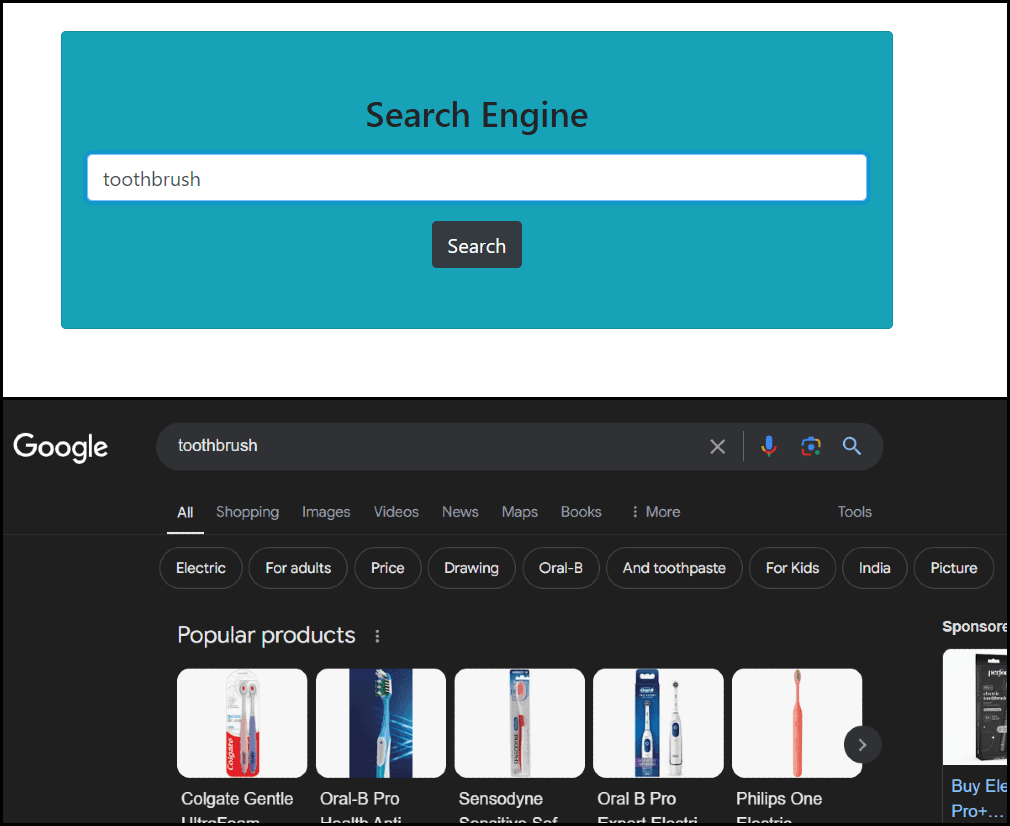
Task: Open the Sensodyne toothbrush product image
Action: [x=520, y=723]
